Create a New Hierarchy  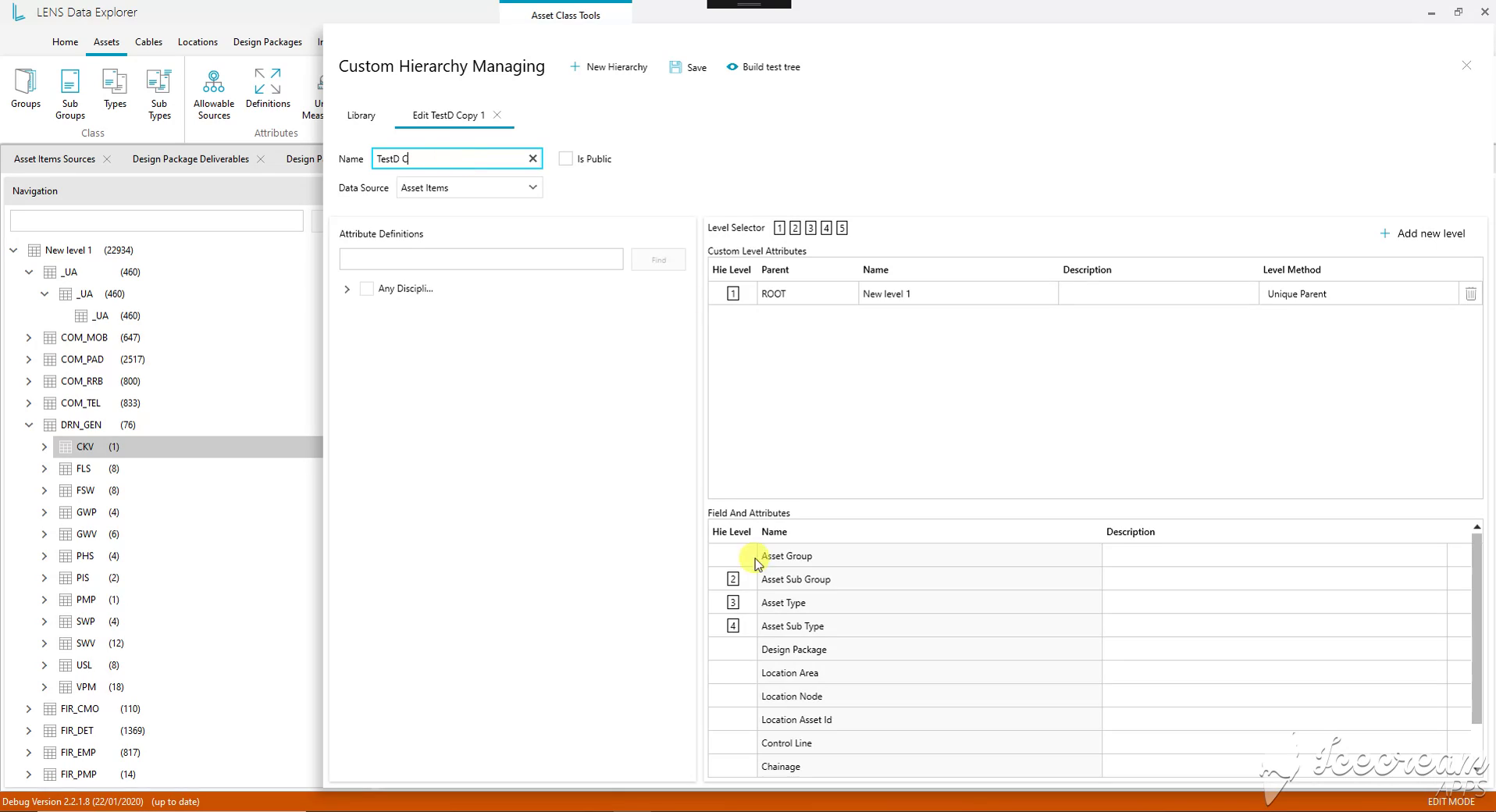click(x=608, y=67)
